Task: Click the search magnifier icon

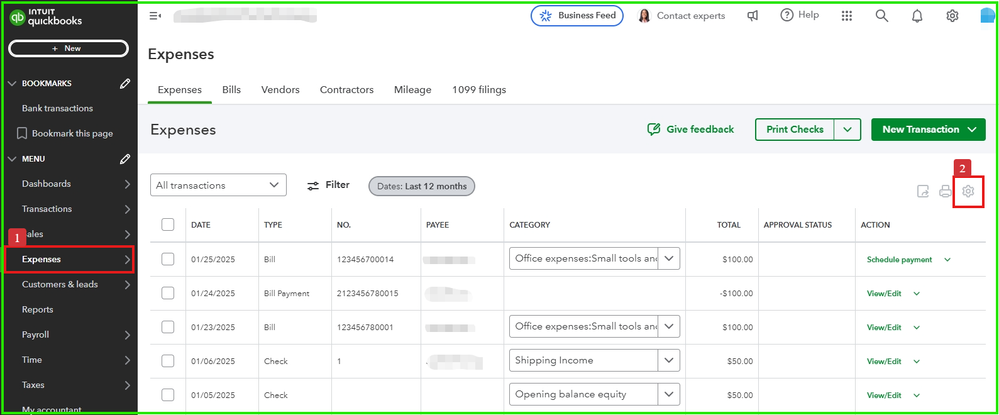Action: point(882,16)
